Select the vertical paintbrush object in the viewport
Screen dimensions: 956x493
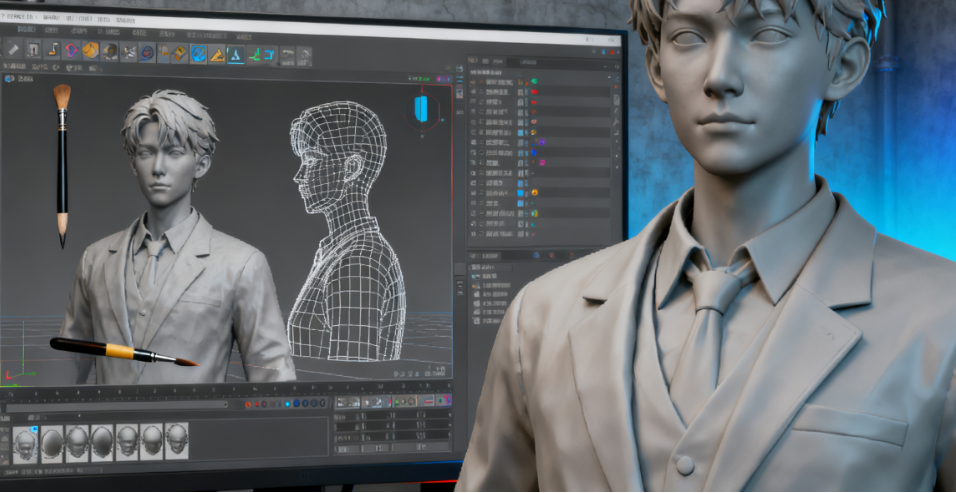coord(62,165)
